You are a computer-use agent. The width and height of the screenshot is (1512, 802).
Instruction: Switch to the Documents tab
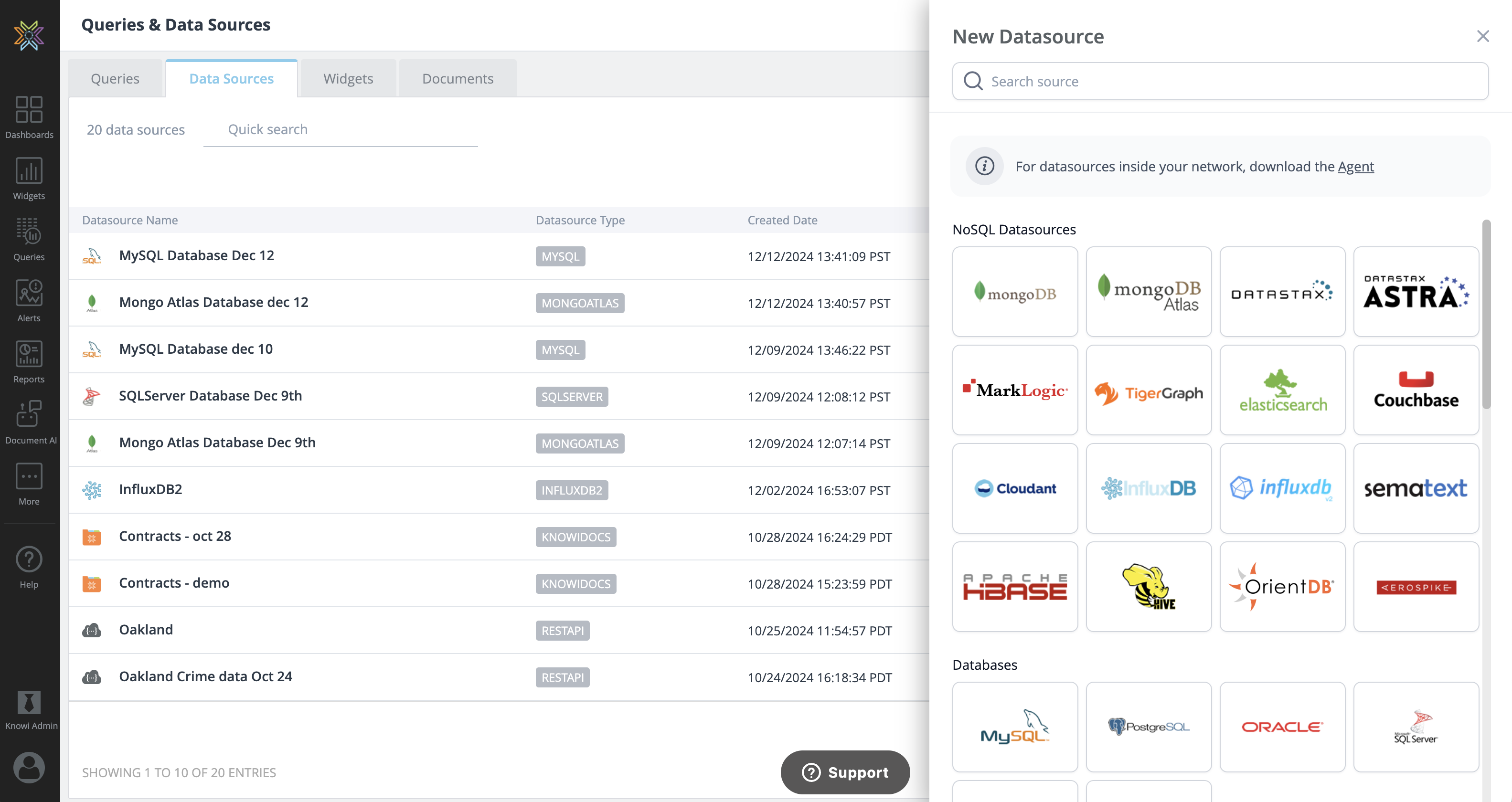[457, 79]
